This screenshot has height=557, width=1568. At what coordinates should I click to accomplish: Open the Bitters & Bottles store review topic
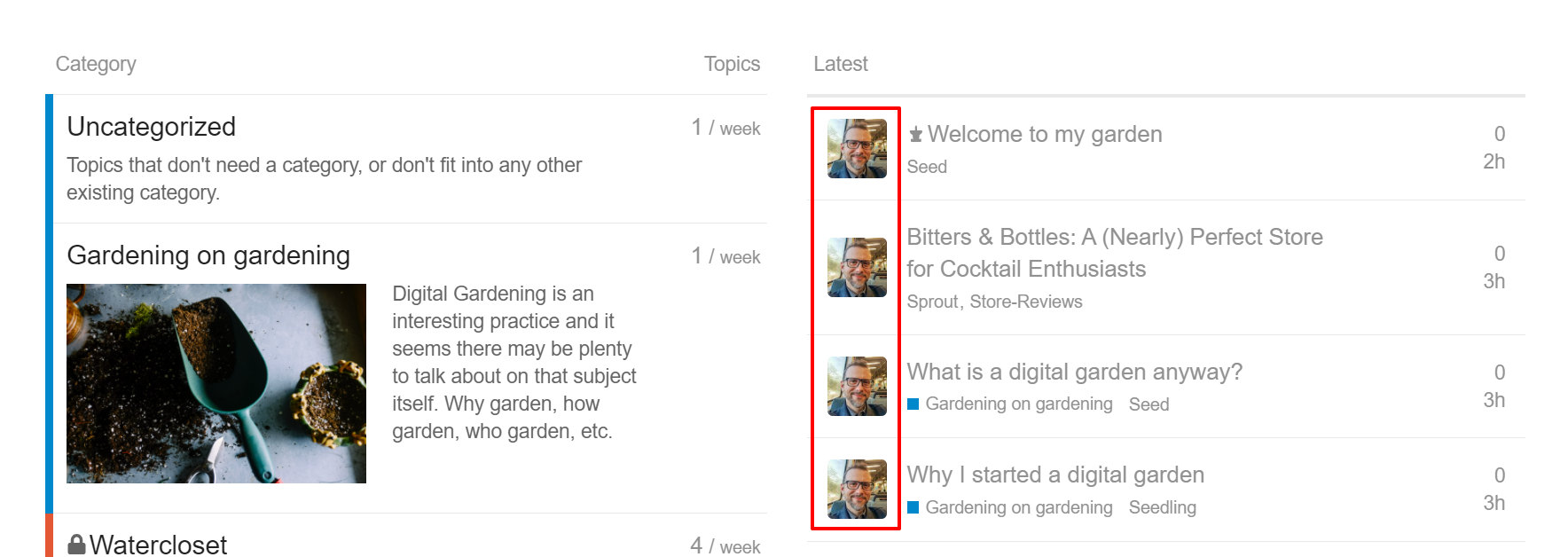[1114, 253]
